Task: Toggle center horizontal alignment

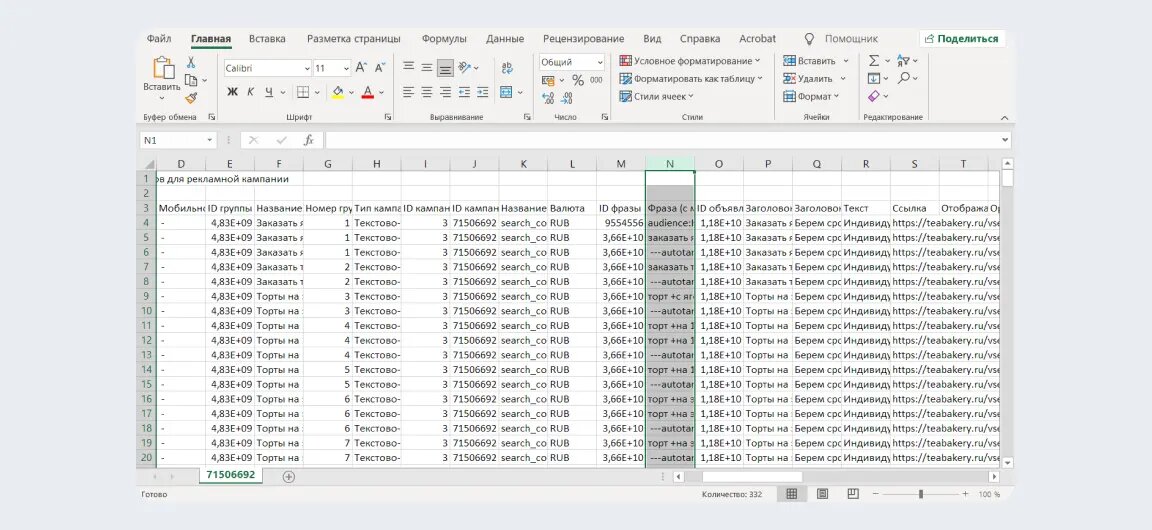Action: 427,92
